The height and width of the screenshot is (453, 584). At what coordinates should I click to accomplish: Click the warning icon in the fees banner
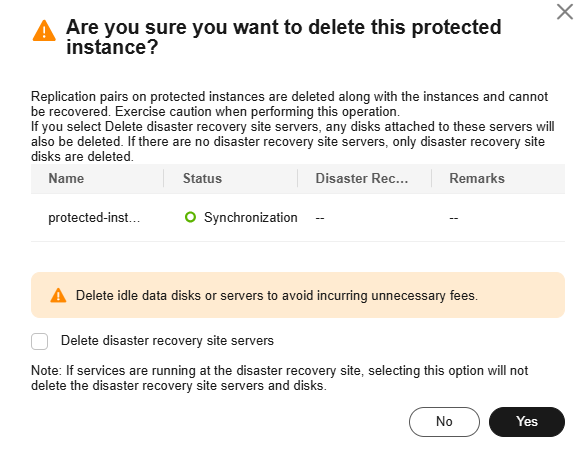coord(58,295)
